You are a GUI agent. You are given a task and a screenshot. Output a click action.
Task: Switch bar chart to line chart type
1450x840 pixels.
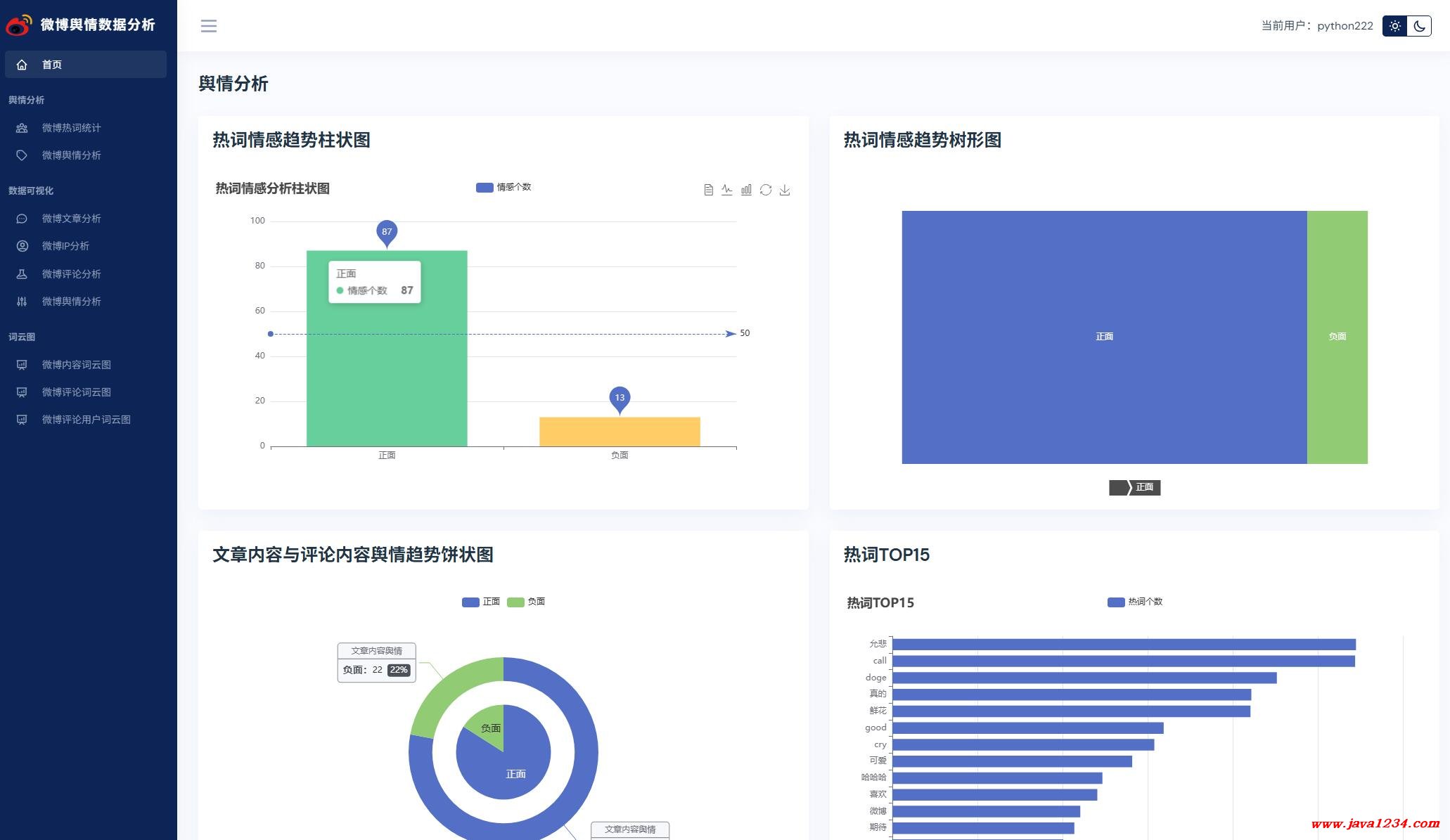coord(727,190)
